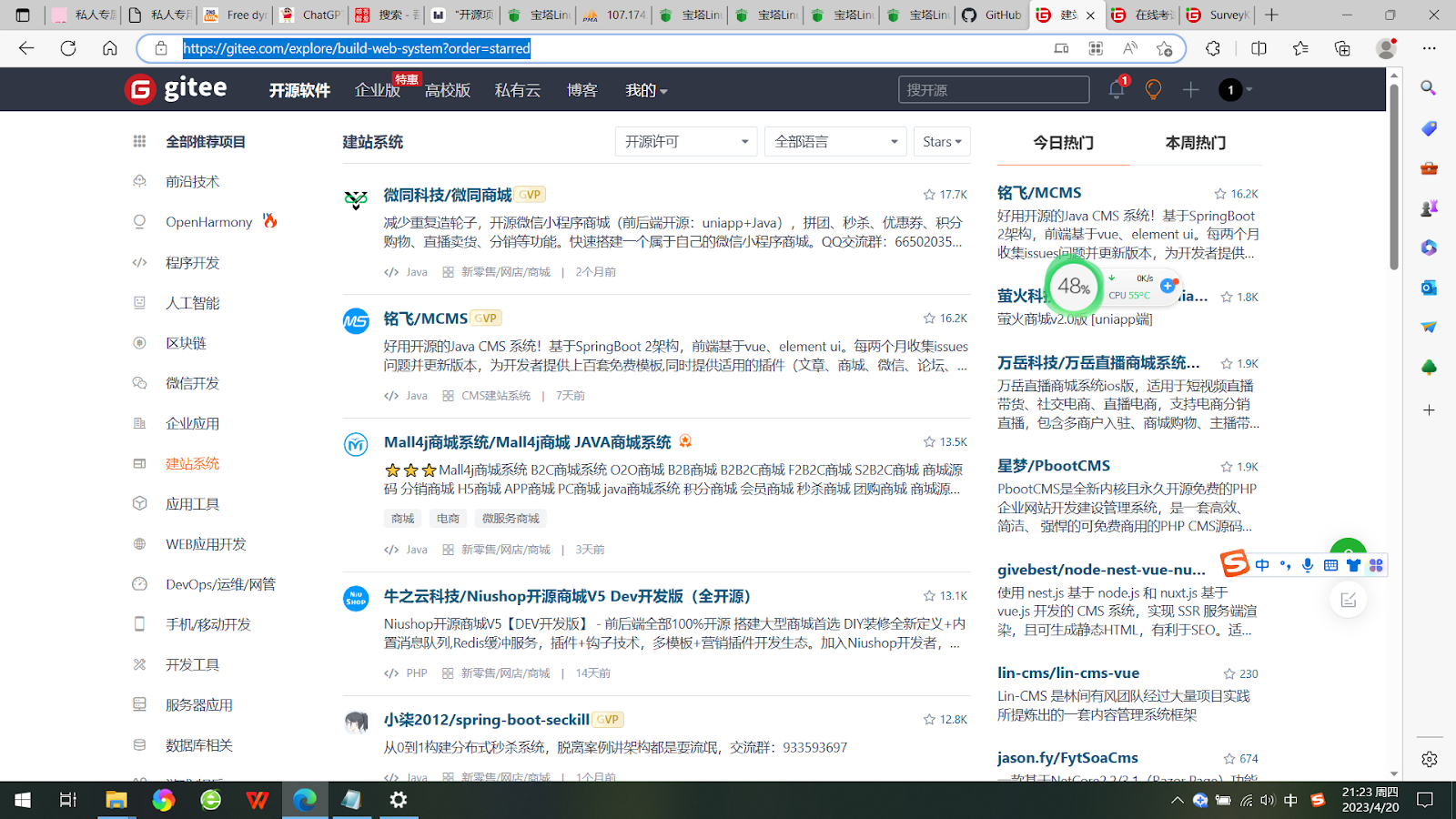Click the browser home icon
1456x819 pixels.
pos(110,48)
